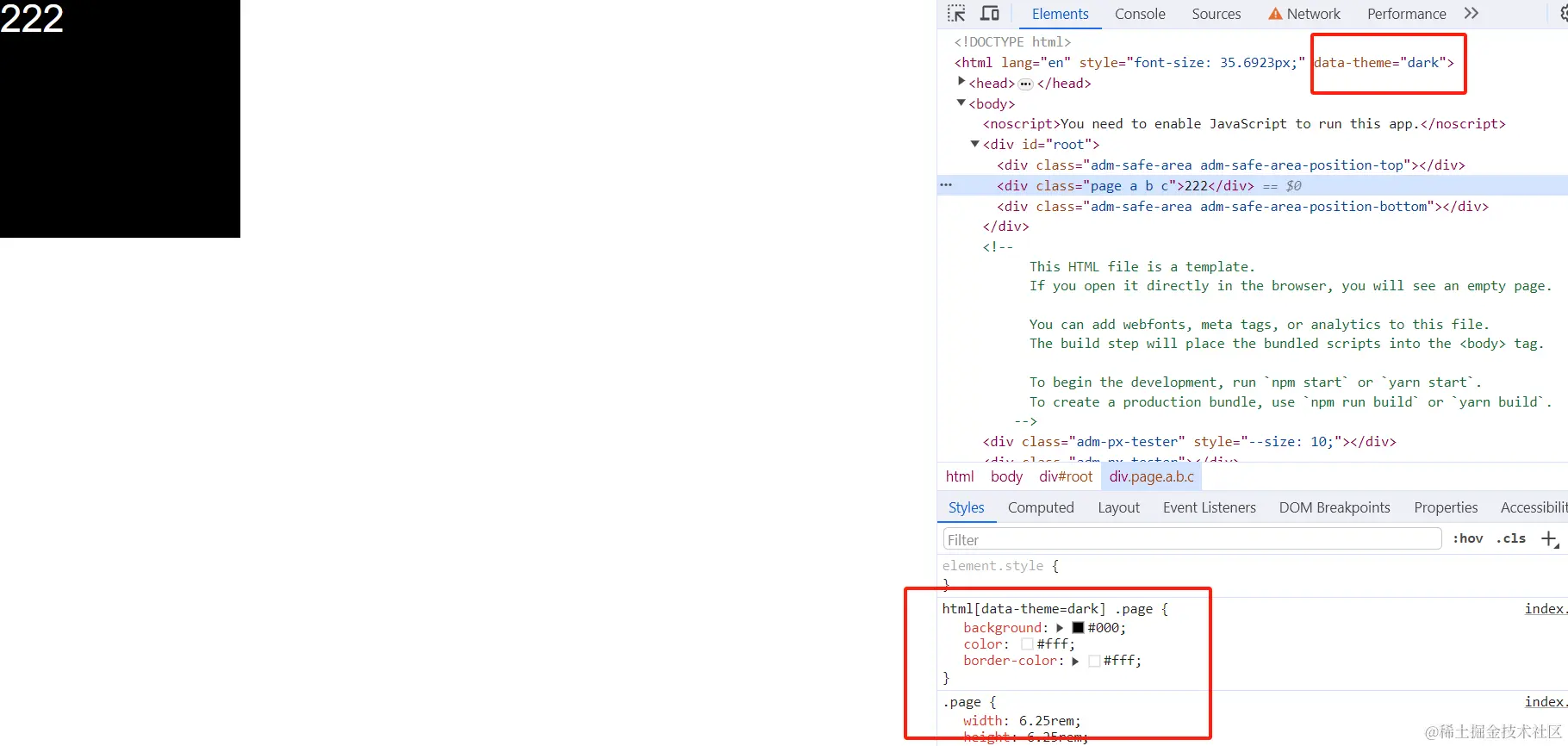1568x746 pixels.
Task: Toggle the :hov element state panel
Action: 1468,538
